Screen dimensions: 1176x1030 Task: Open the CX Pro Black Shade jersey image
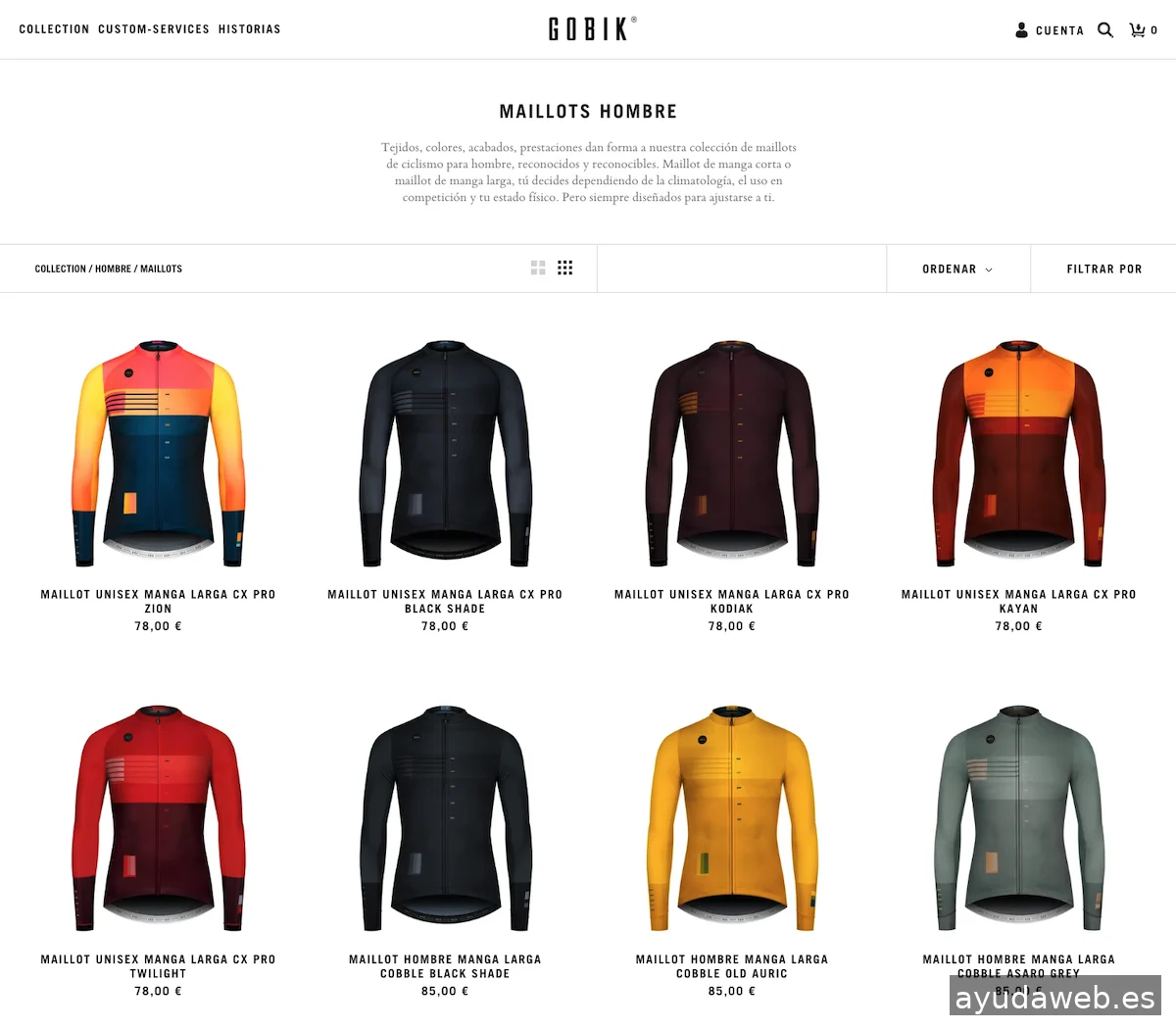coord(445,453)
